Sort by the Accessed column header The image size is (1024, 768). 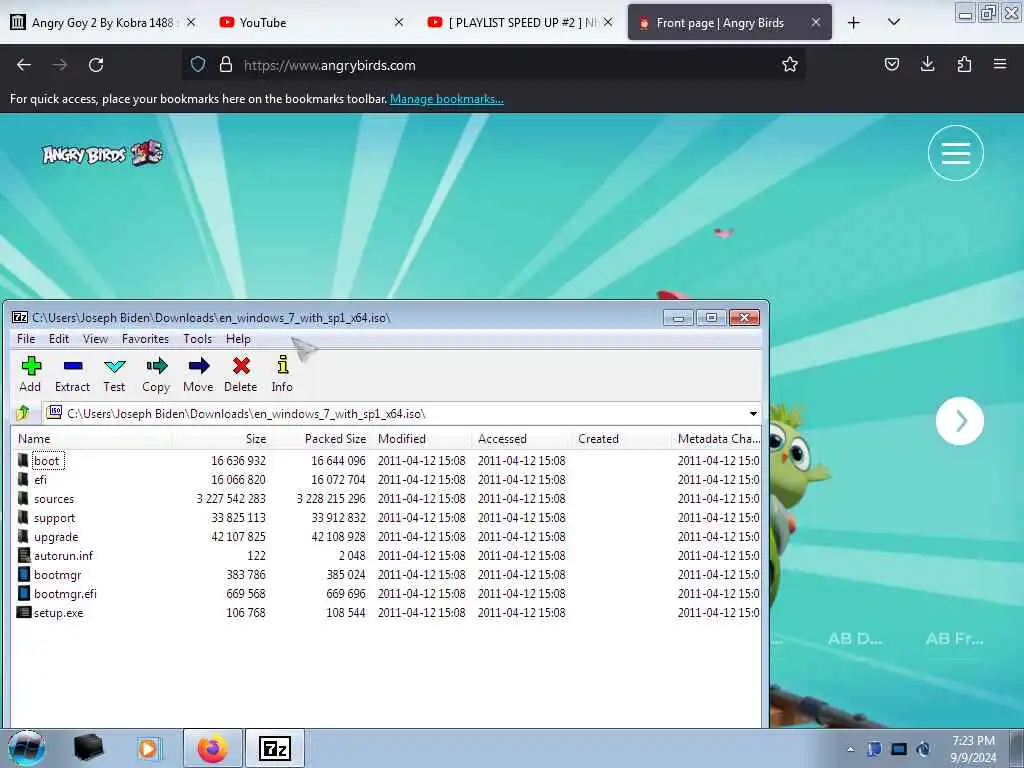pyautogui.click(x=521, y=439)
